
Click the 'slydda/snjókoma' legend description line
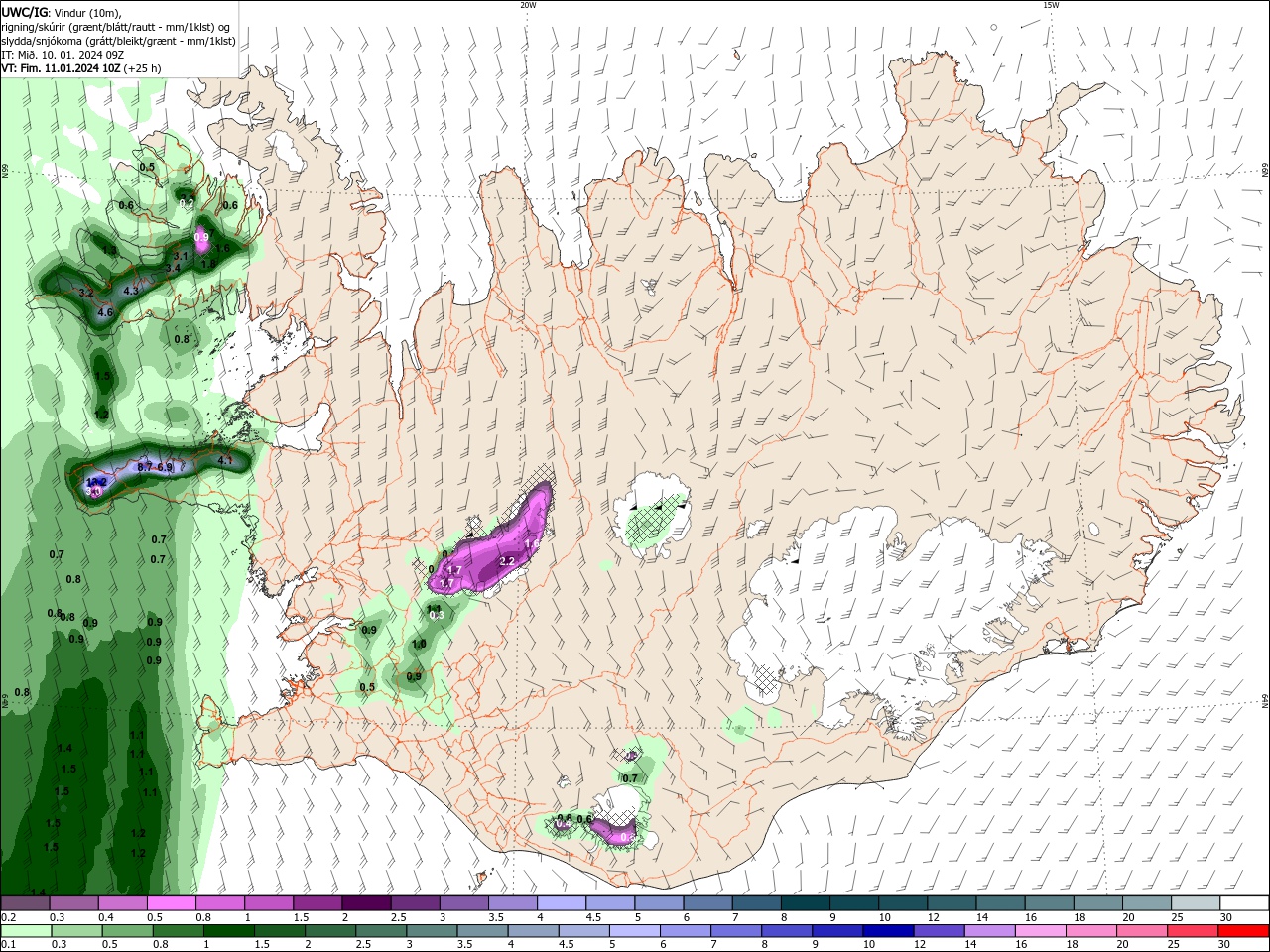click(x=118, y=41)
